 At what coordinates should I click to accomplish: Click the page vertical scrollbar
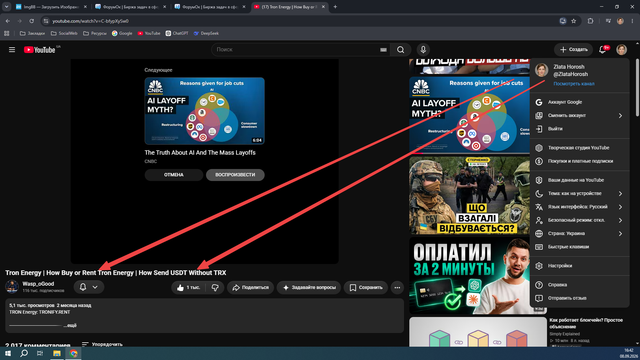click(x=638, y=88)
